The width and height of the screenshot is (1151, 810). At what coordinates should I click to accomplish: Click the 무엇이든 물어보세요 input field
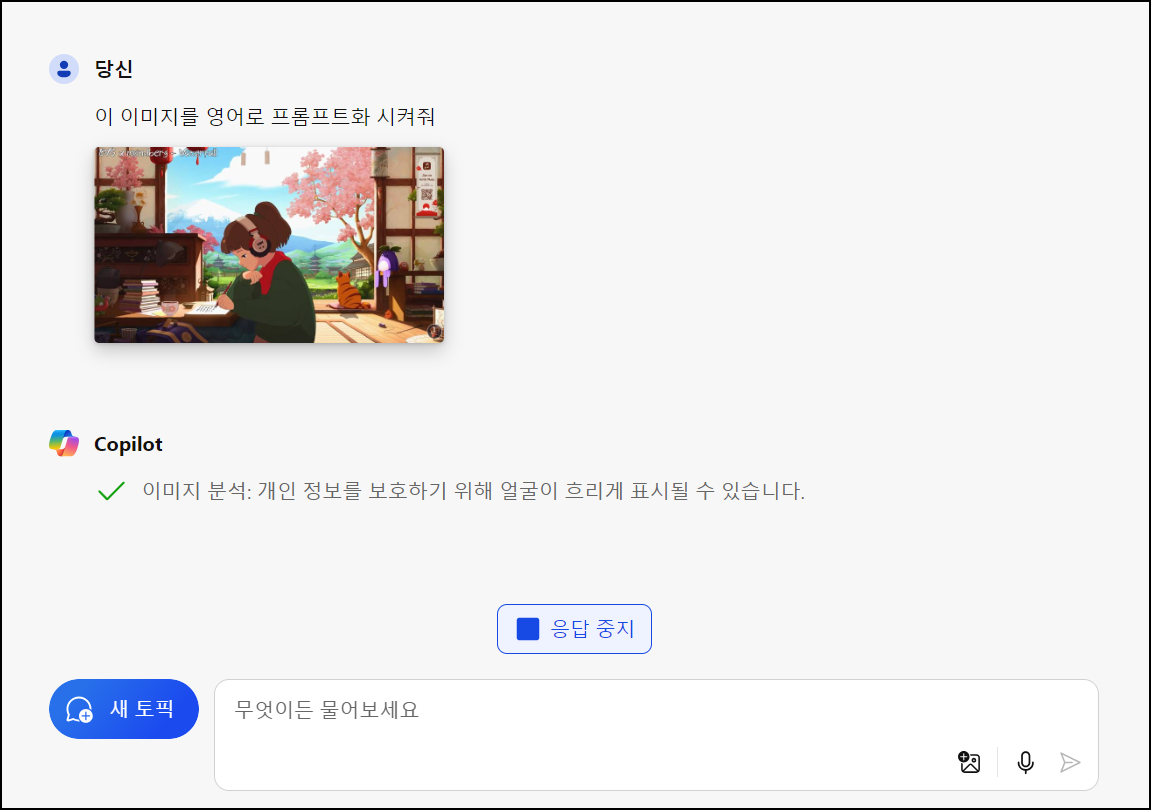pos(400,709)
